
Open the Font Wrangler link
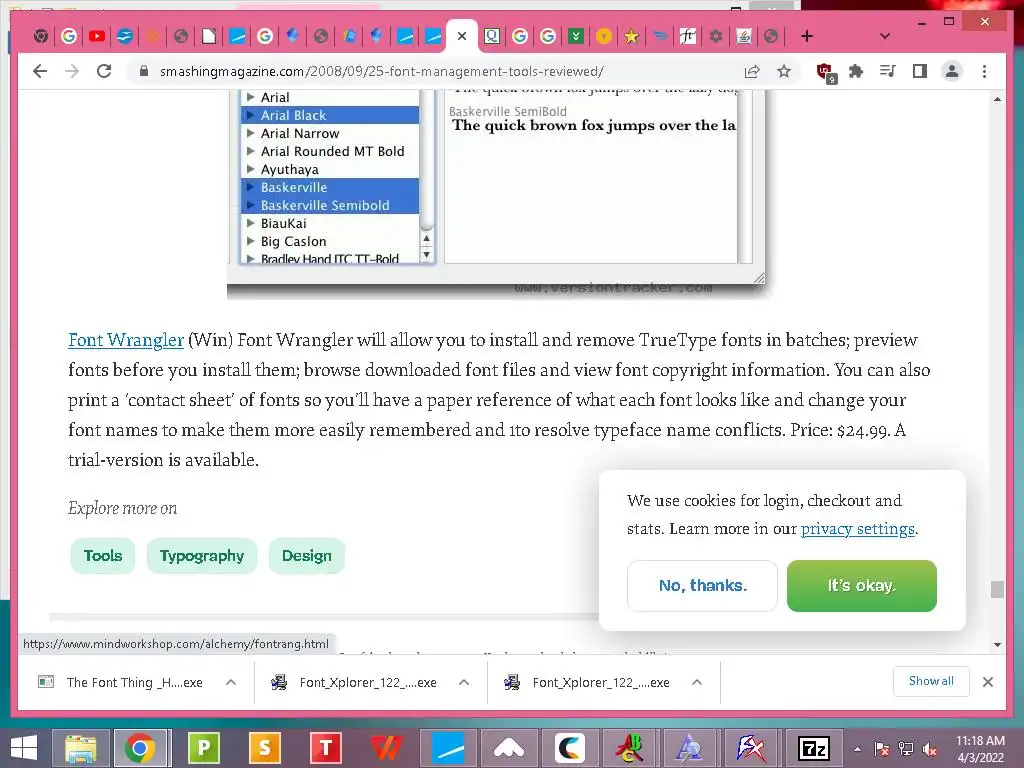click(125, 340)
